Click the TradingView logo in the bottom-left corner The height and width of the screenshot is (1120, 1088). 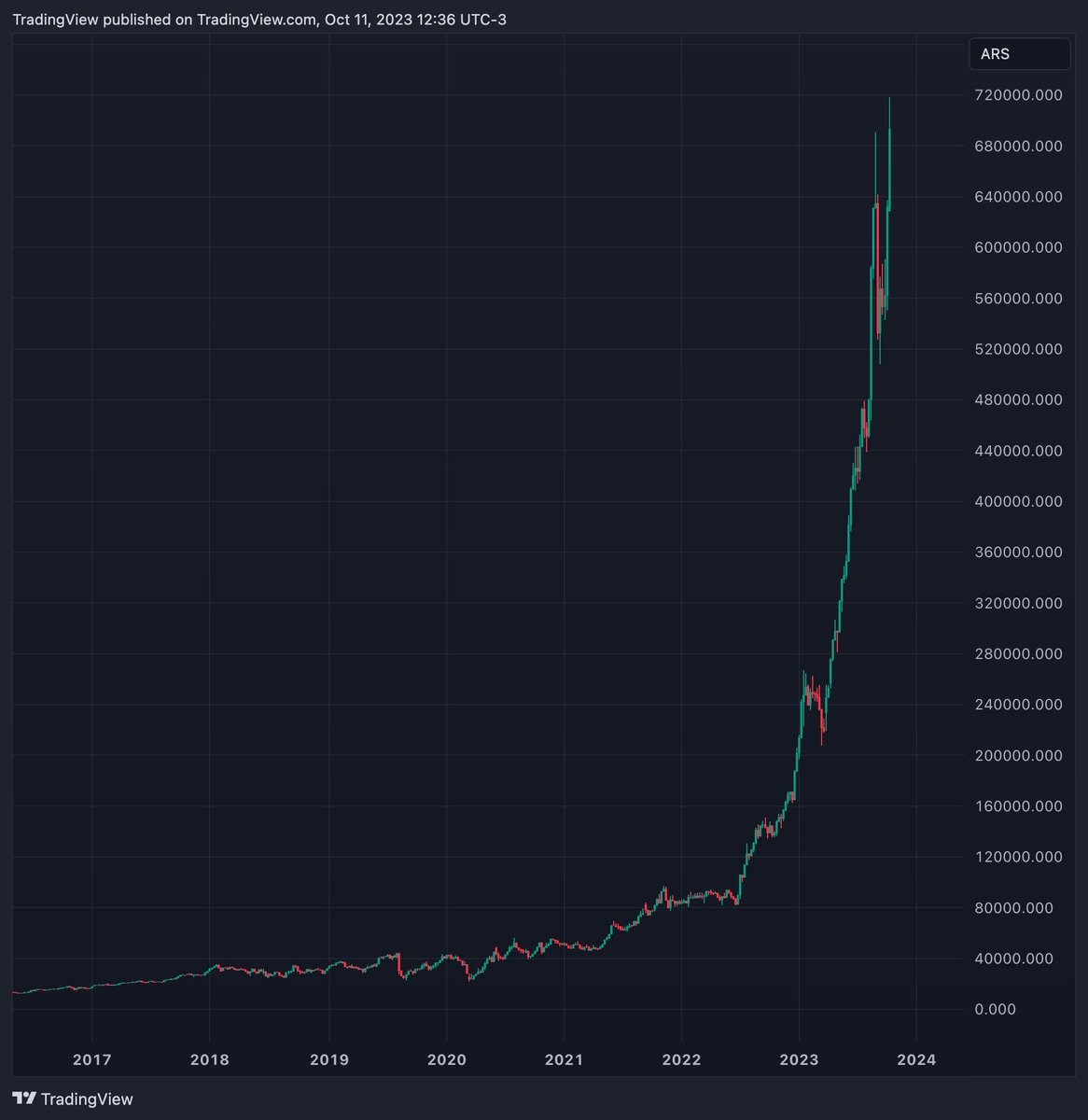coord(26,1099)
